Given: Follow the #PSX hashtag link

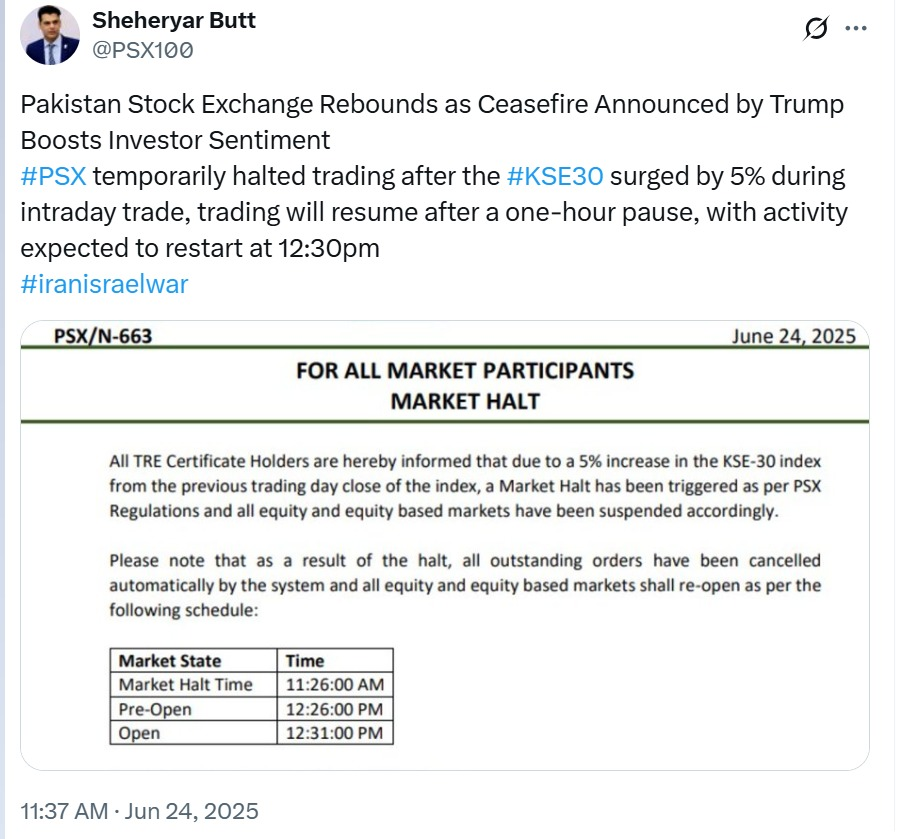Looking at the screenshot, I should pos(53,176).
